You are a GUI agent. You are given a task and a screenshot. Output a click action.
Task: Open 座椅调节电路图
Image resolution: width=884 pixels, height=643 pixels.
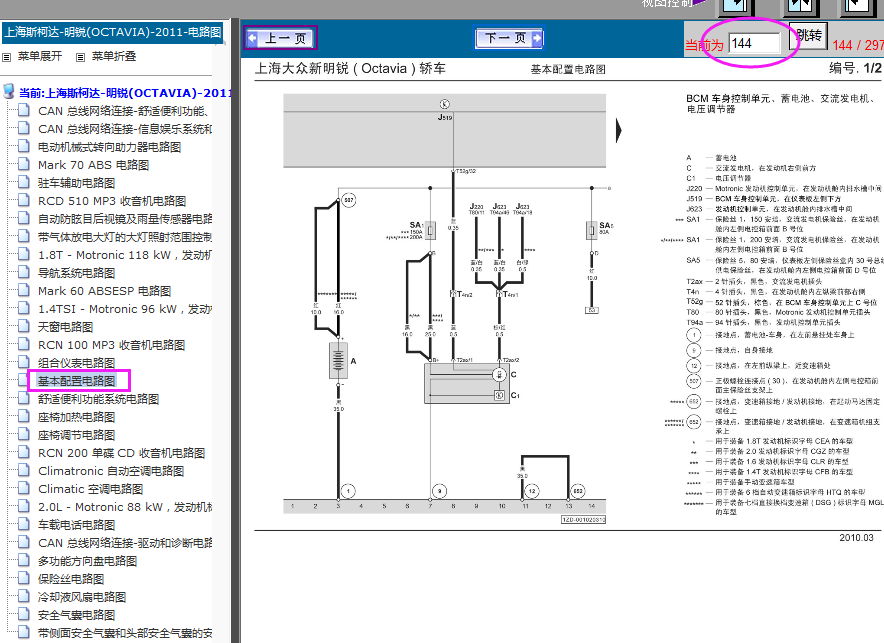[76, 435]
